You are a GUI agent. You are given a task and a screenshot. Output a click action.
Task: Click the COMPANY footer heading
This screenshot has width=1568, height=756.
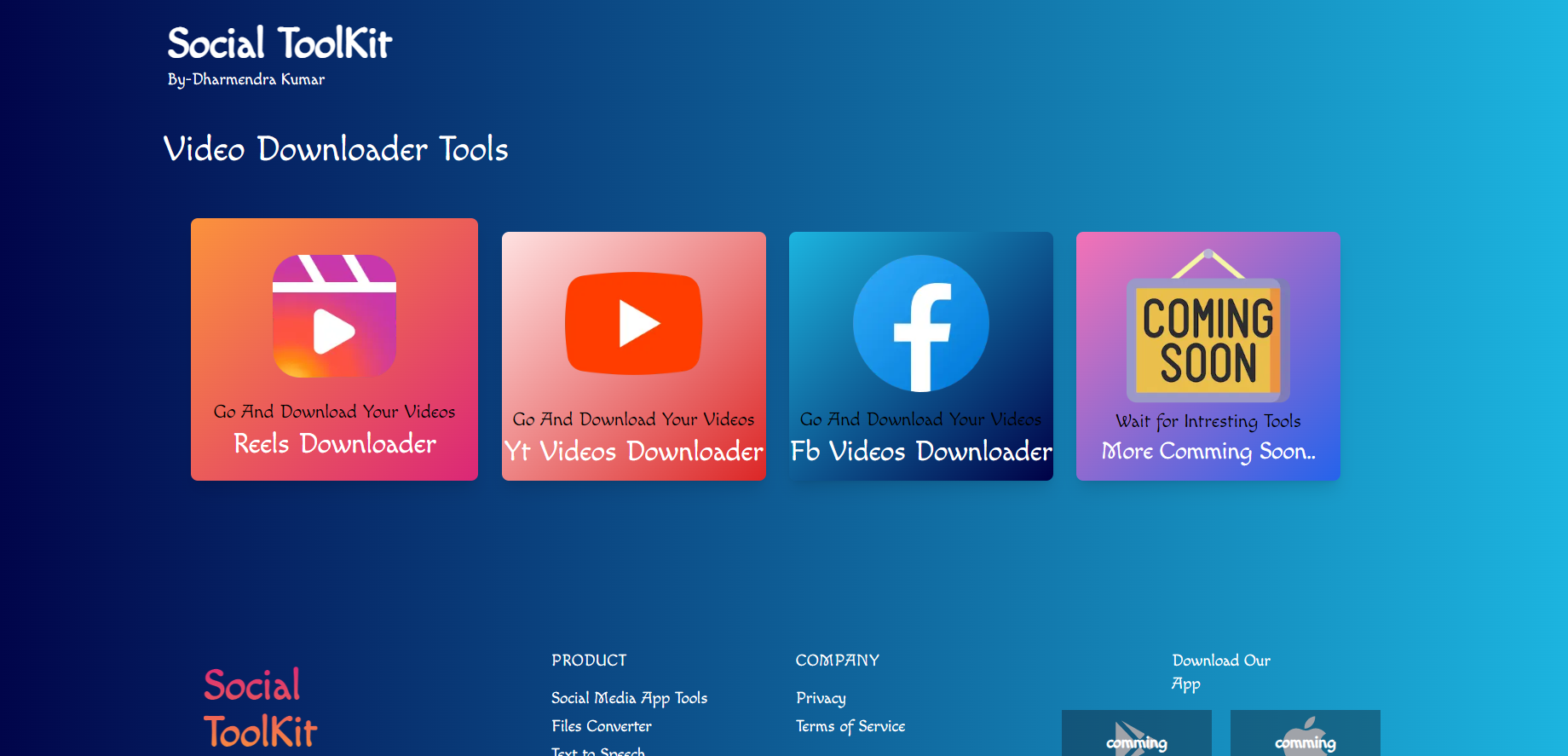tap(837, 661)
